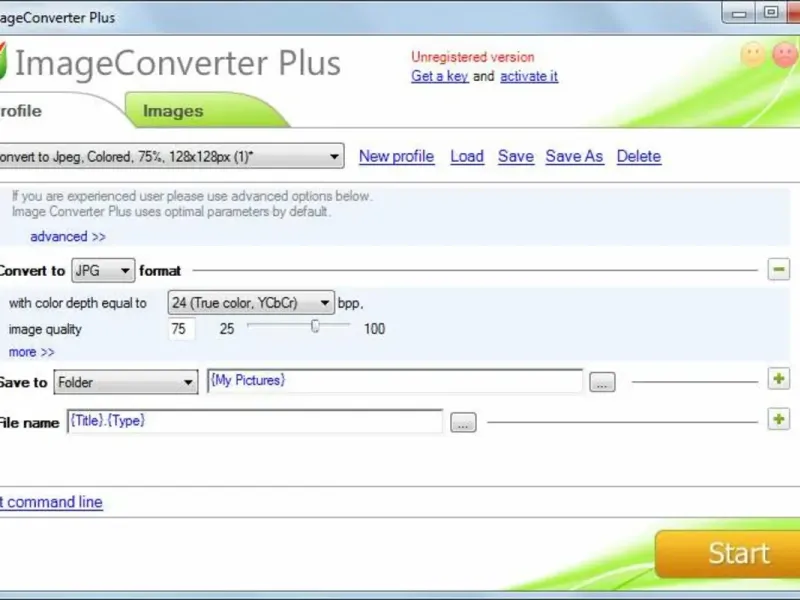Image resolution: width=800 pixels, height=600 pixels.
Task: Maximize the ImageConverter Plus window
Action: click(x=771, y=12)
